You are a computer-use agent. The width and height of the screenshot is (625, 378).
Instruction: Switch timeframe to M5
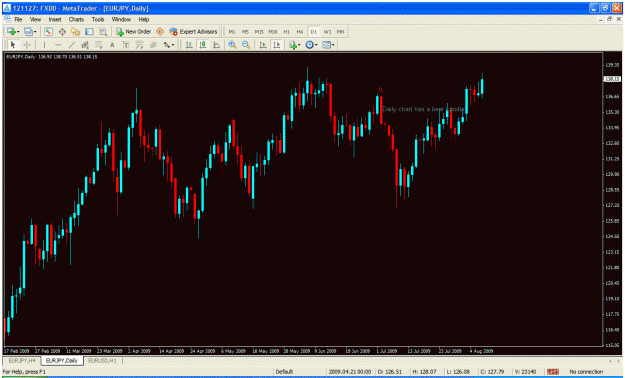point(245,32)
